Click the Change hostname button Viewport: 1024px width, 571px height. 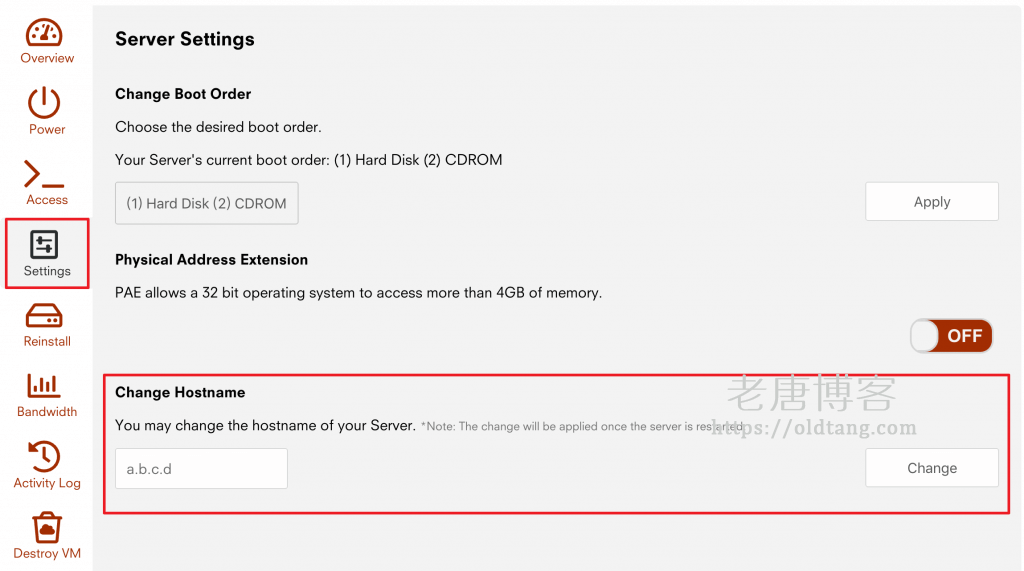pyautogui.click(x=931, y=468)
